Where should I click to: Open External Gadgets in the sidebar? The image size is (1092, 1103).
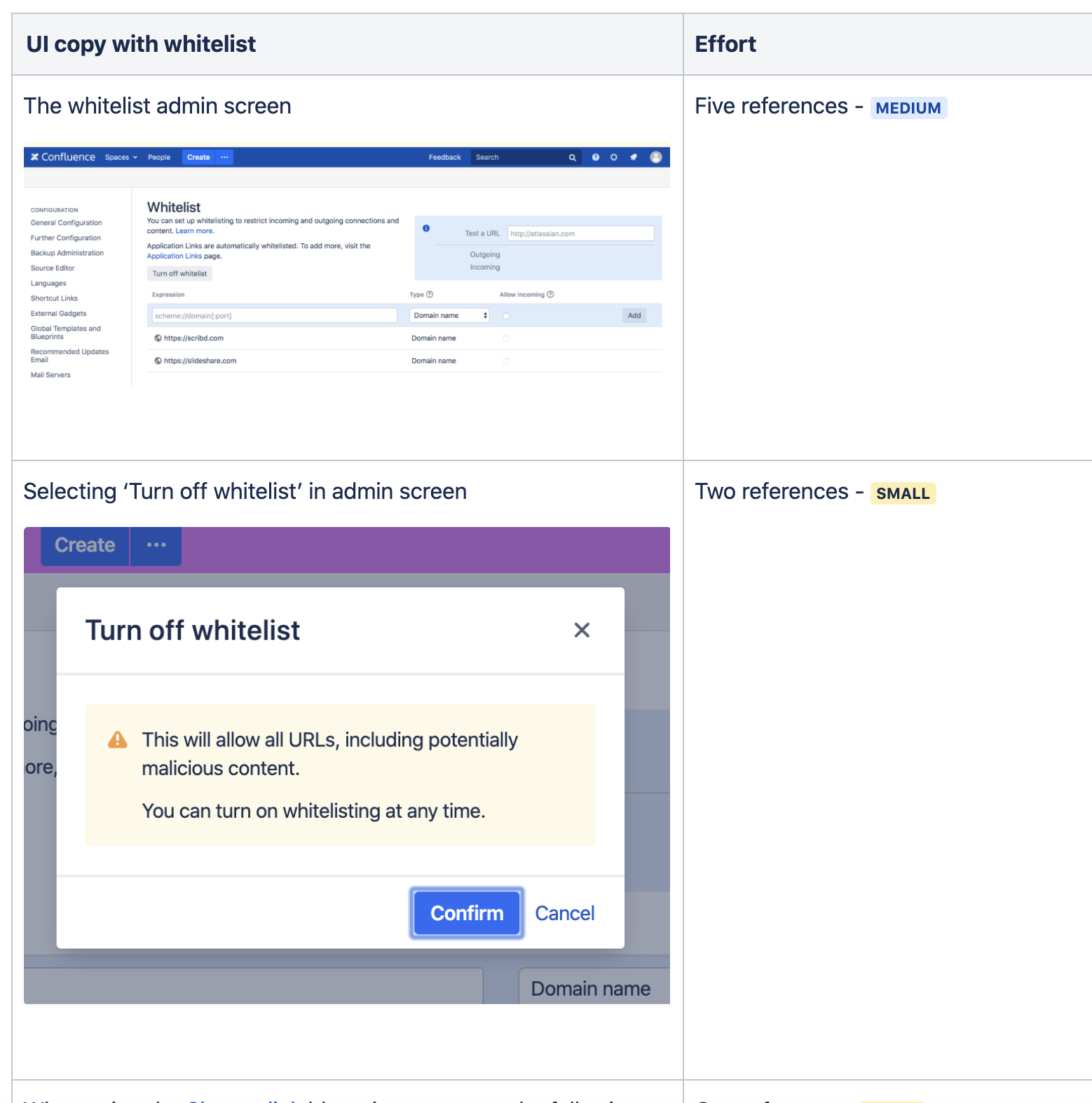click(59, 314)
